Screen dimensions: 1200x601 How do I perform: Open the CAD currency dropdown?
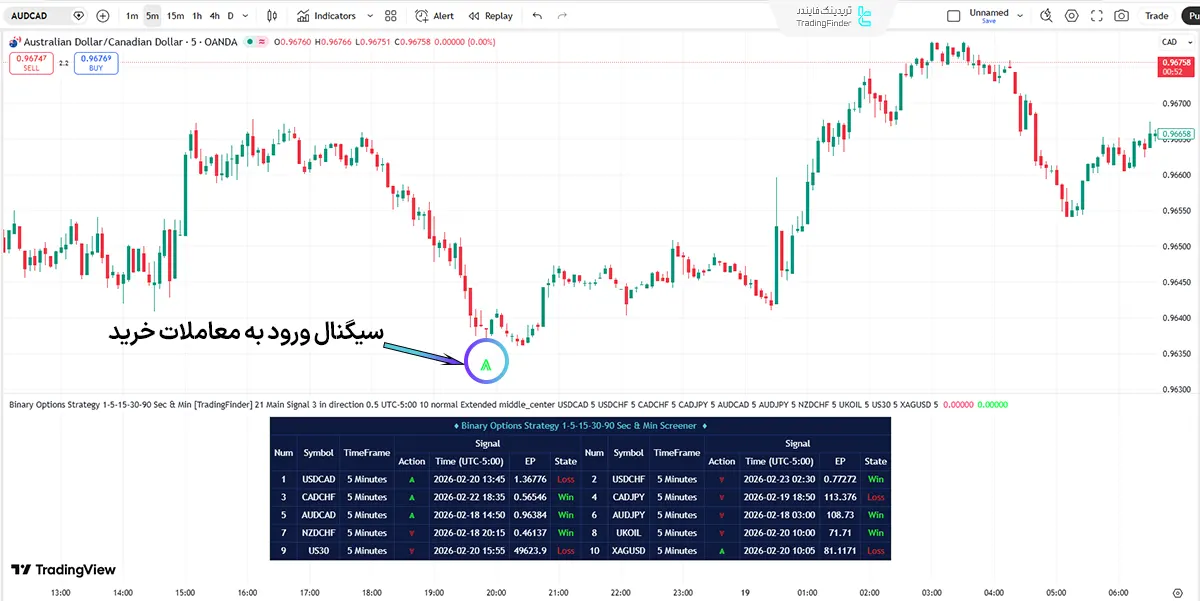[1172, 42]
